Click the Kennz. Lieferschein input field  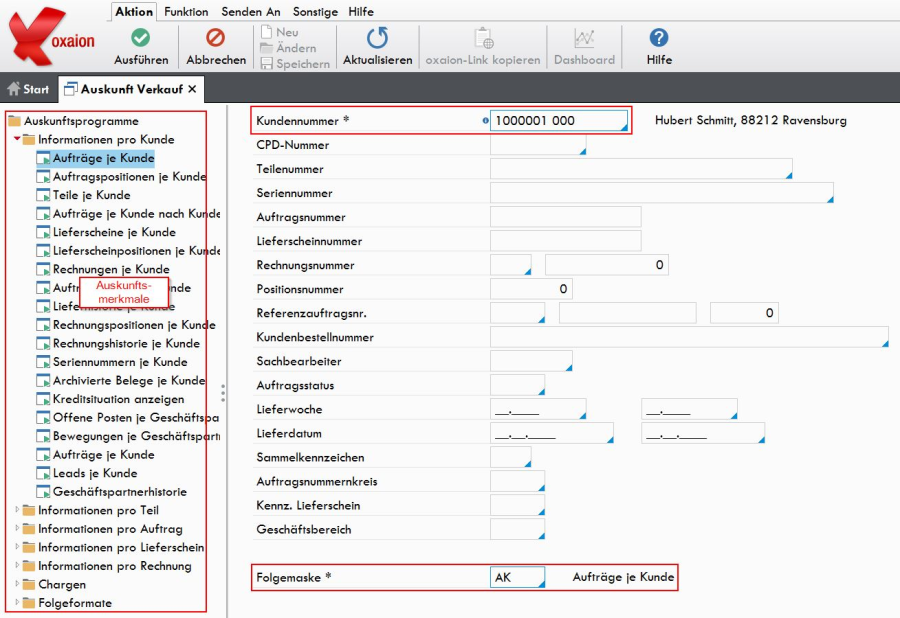pos(517,505)
